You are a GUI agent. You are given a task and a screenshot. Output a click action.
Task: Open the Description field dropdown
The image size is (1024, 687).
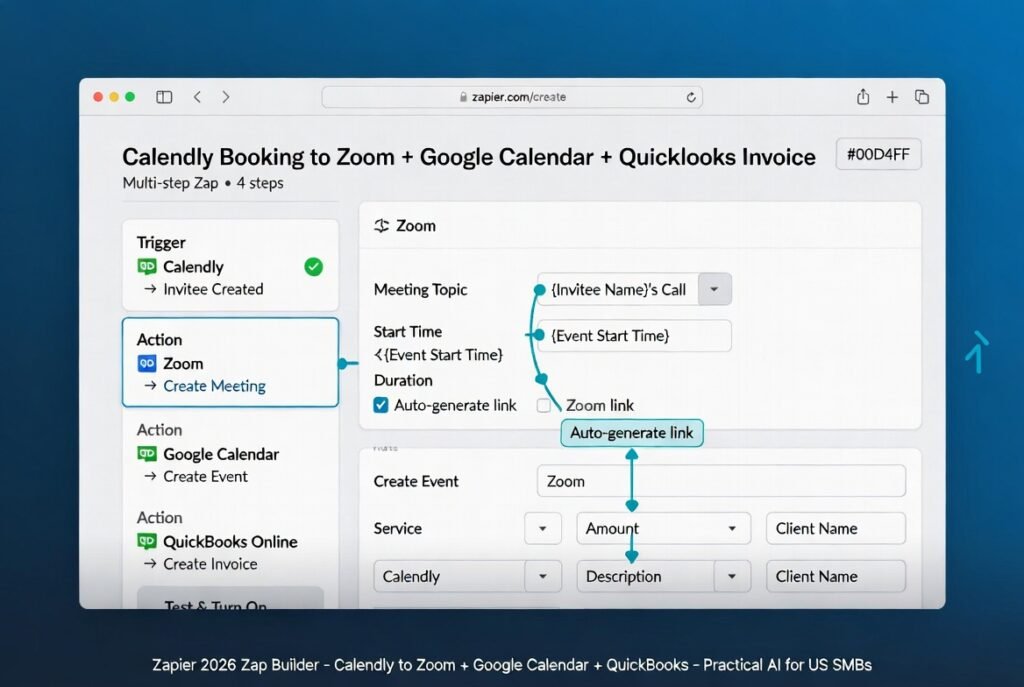tap(731, 576)
